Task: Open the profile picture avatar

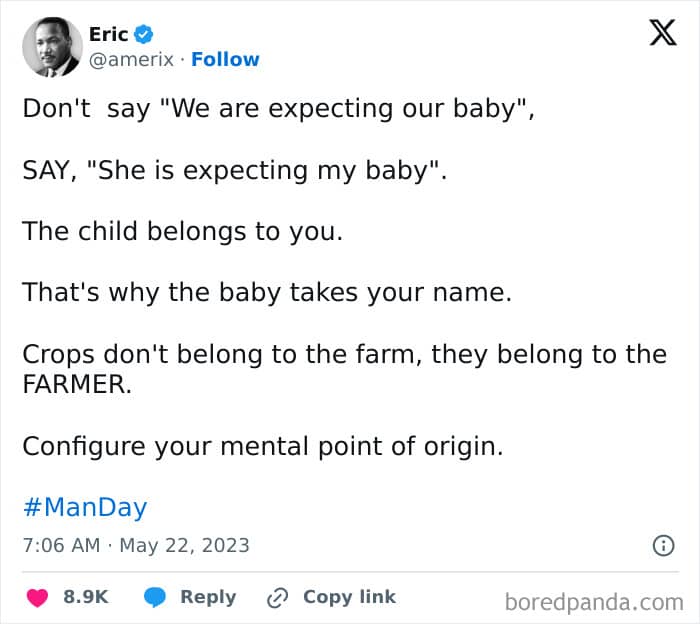Action: coord(51,47)
